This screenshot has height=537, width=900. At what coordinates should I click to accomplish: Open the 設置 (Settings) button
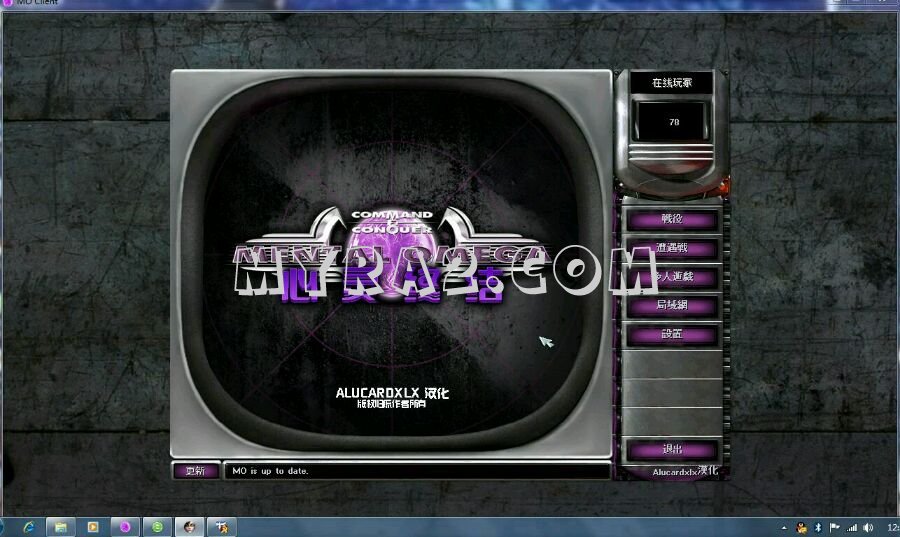[x=672, y=334]
